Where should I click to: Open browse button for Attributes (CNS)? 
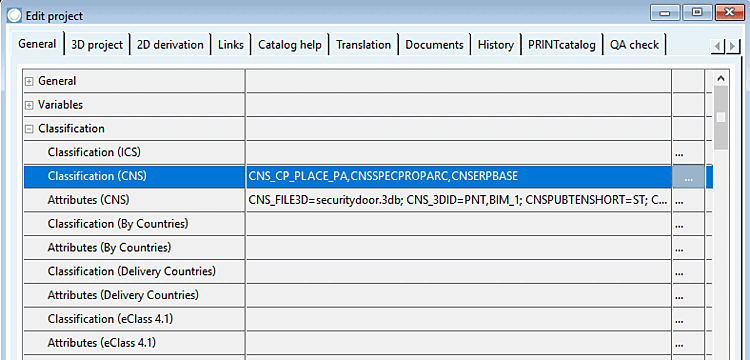(688, 200)
